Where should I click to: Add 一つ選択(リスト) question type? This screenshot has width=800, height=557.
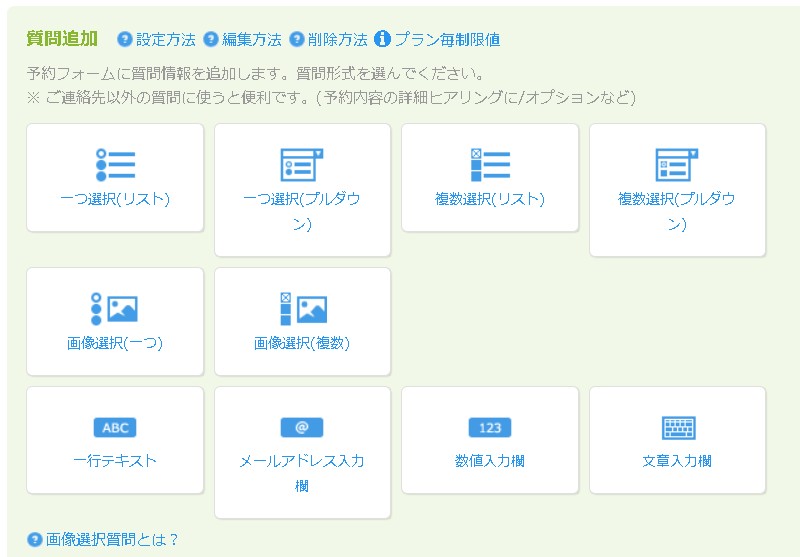(115, 199)
